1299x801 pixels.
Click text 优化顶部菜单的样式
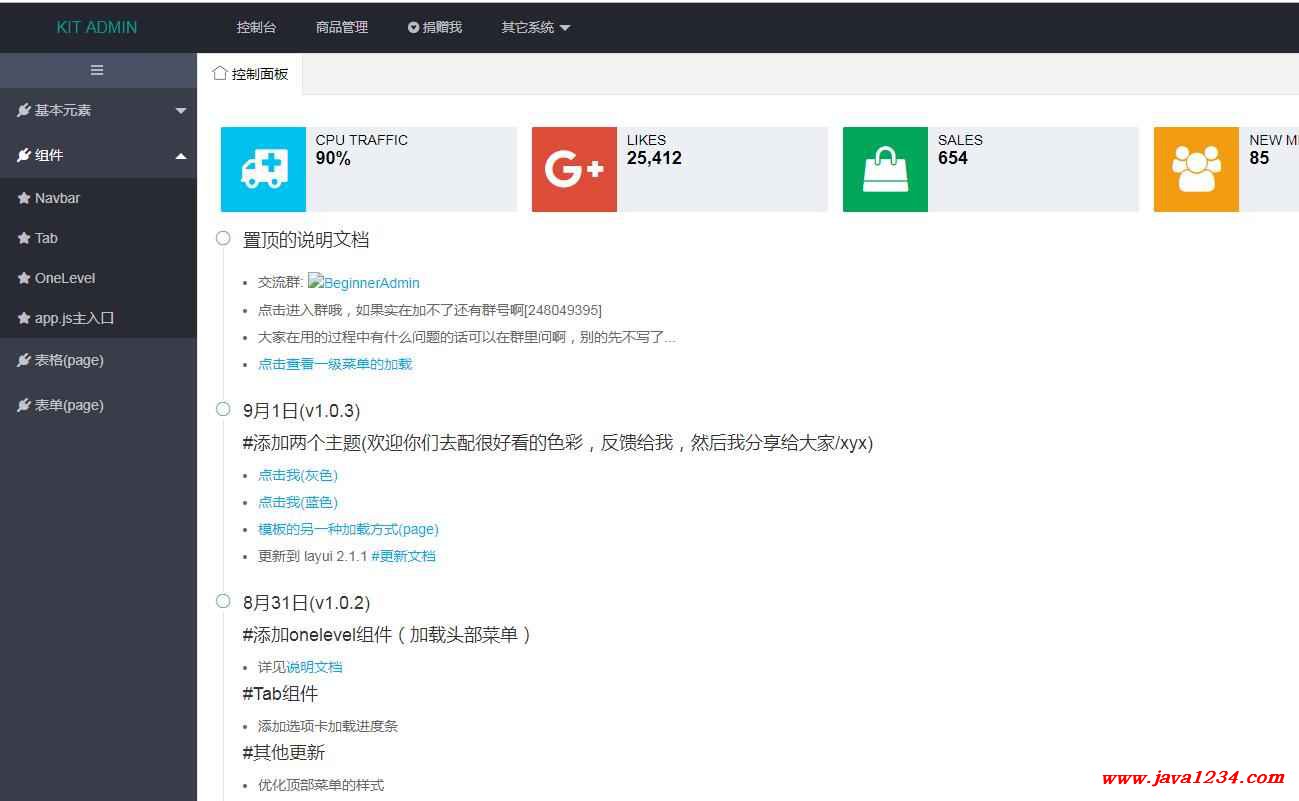click(x=321, y=785)
